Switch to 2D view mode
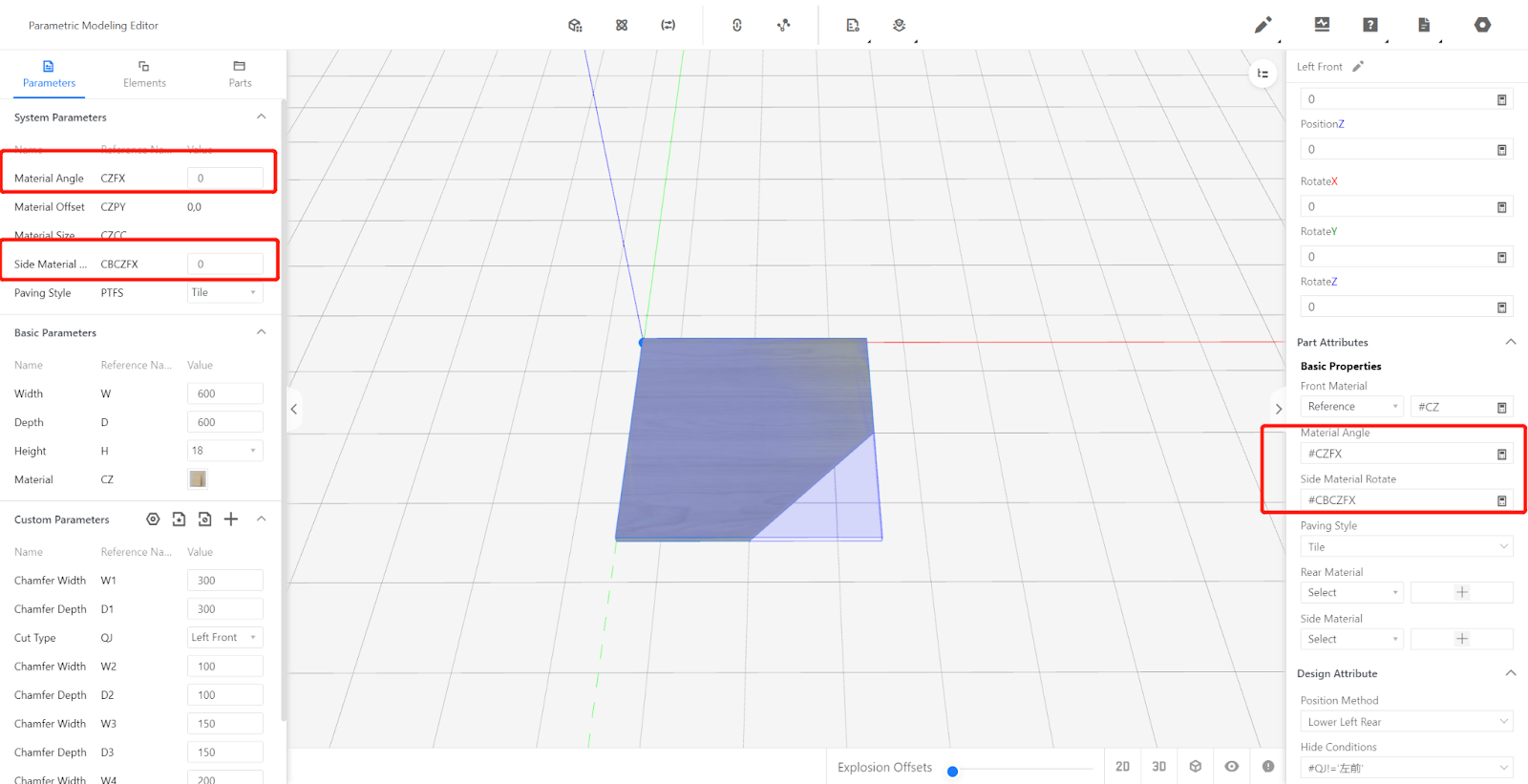 coord(1122,767)
